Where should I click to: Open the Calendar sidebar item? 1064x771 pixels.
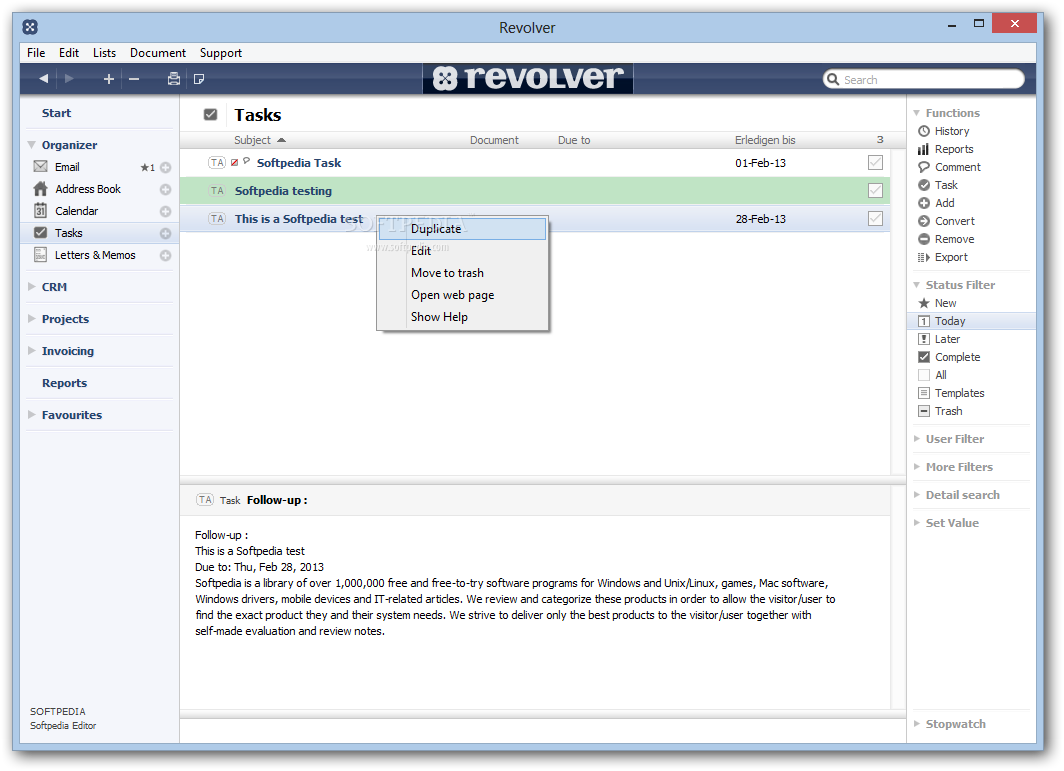(x=76, y=211)
